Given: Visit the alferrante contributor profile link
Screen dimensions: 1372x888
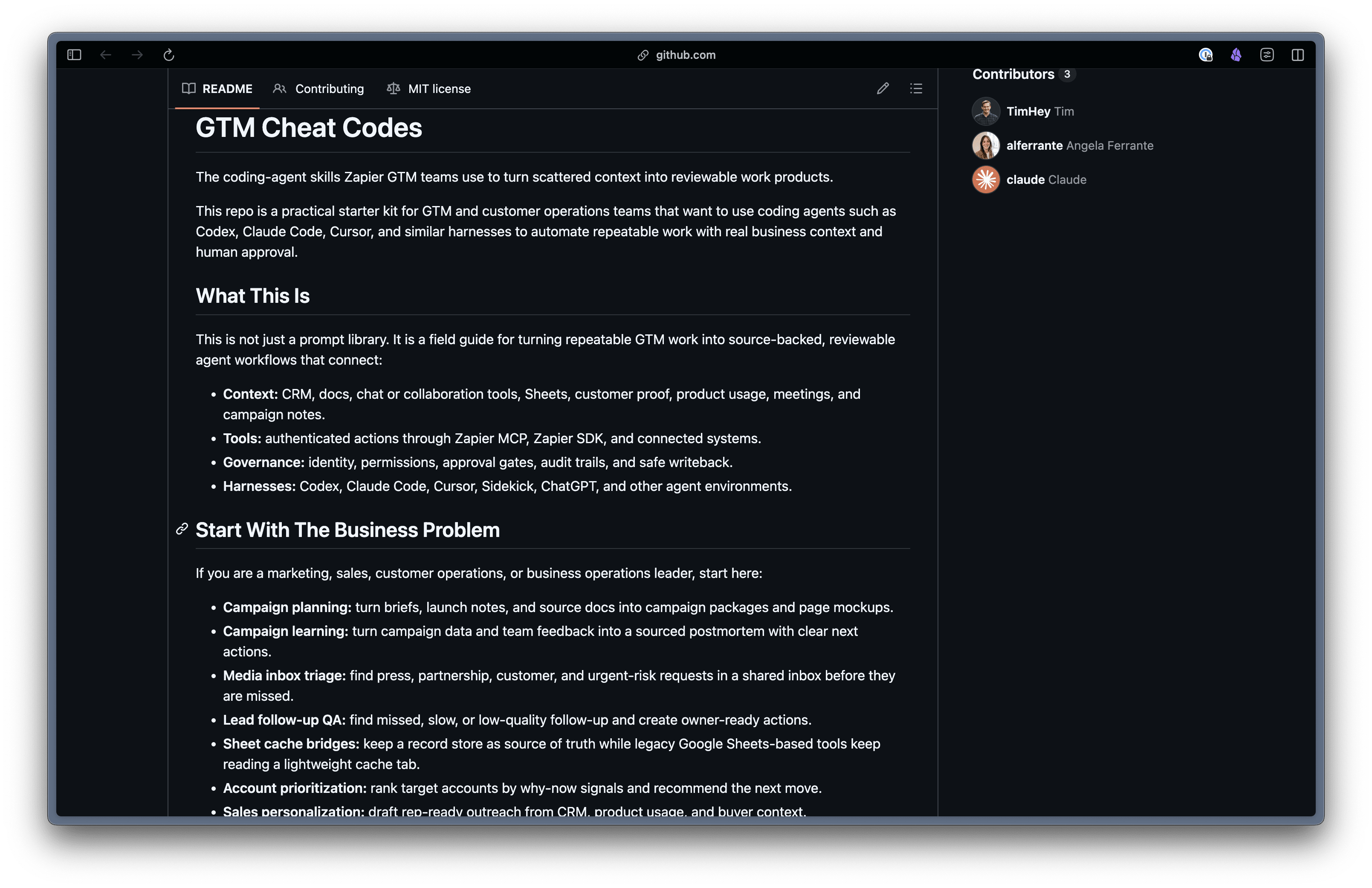Looking at the screenshot, I should tap(1034, 145).
